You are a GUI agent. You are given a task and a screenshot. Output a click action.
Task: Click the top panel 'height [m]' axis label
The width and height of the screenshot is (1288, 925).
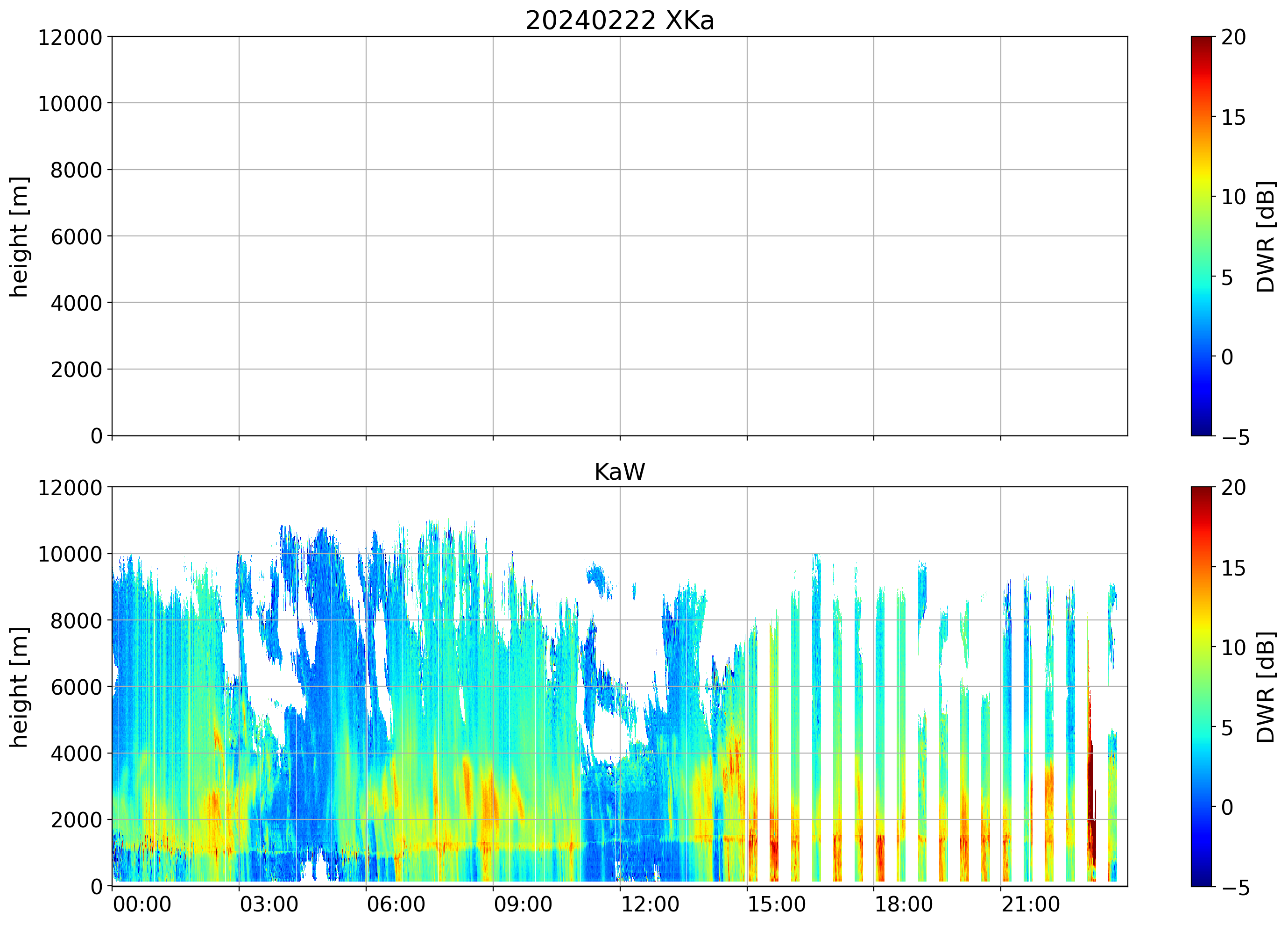[x=19, y=236]
